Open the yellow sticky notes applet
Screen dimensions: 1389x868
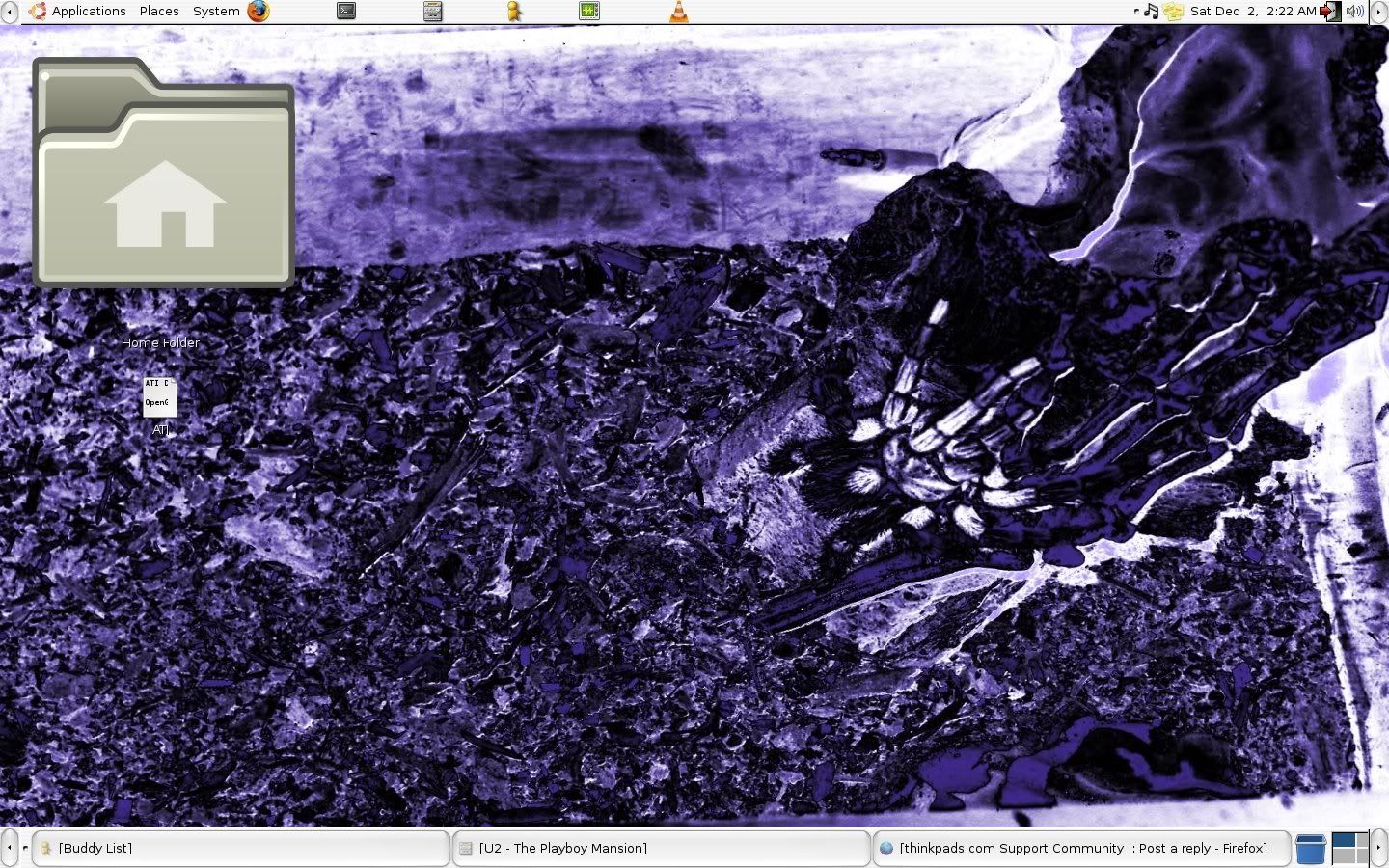coord(1173,12)
